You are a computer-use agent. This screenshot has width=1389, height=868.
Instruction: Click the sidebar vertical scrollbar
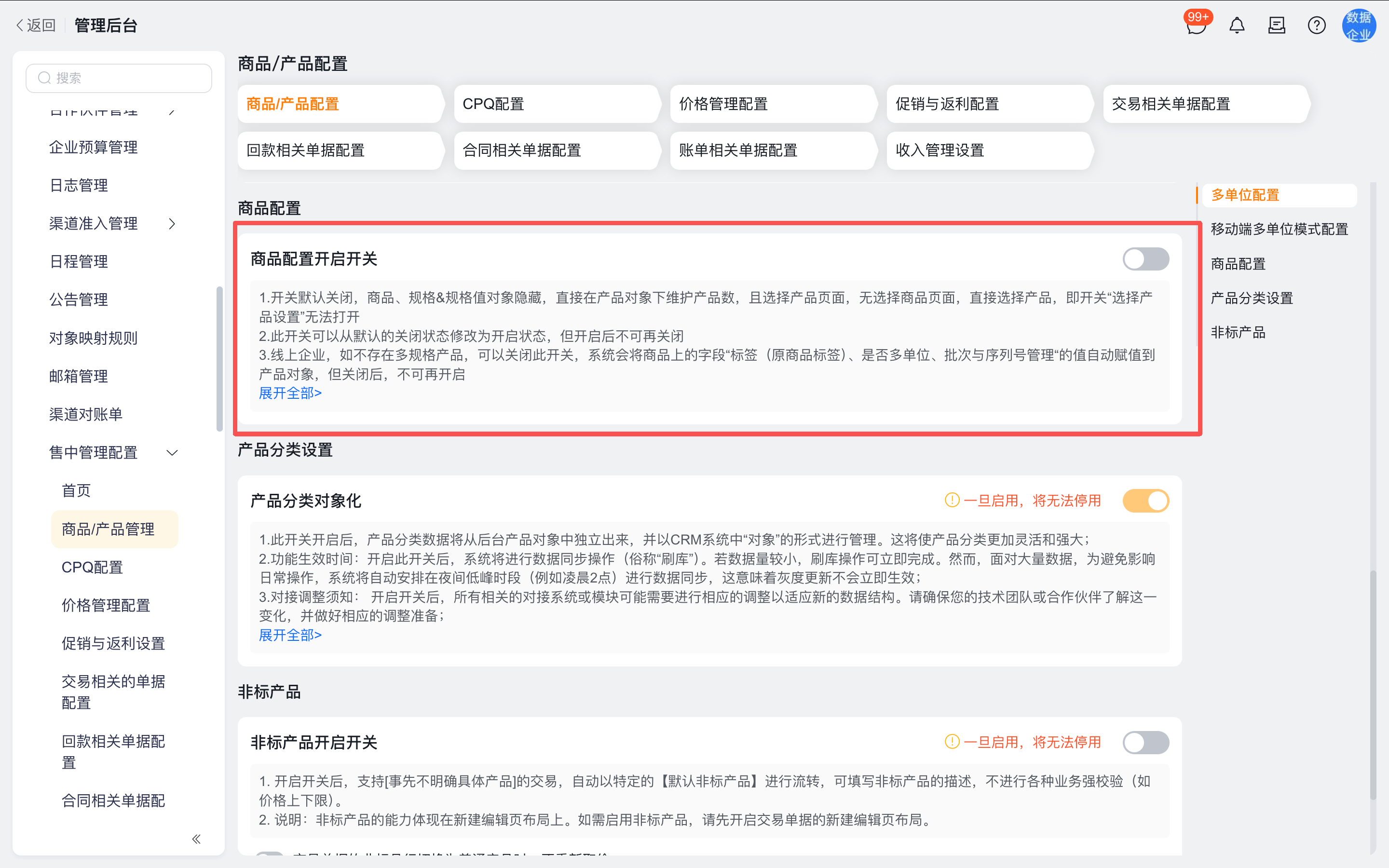click(x=219, y=359)
